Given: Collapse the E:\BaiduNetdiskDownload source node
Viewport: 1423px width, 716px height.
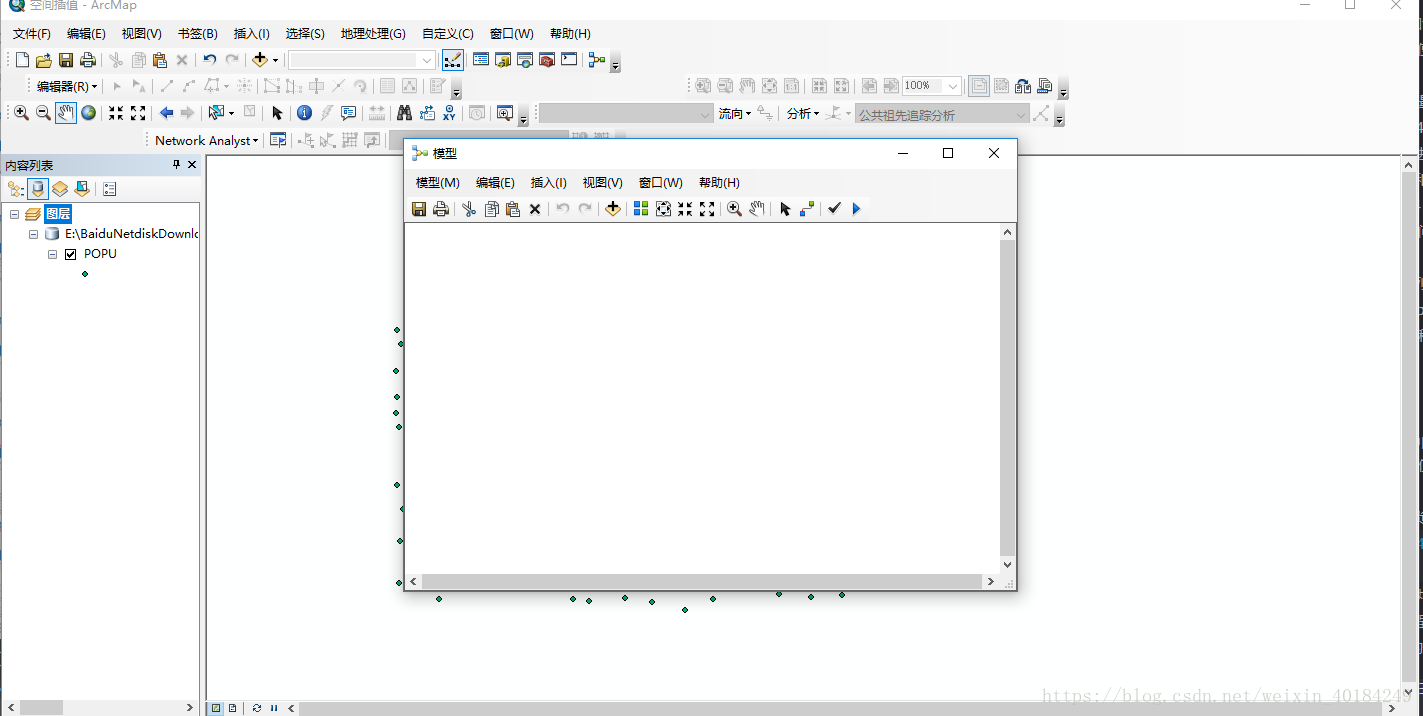Looking at the screenshot, I should [33, 234].
